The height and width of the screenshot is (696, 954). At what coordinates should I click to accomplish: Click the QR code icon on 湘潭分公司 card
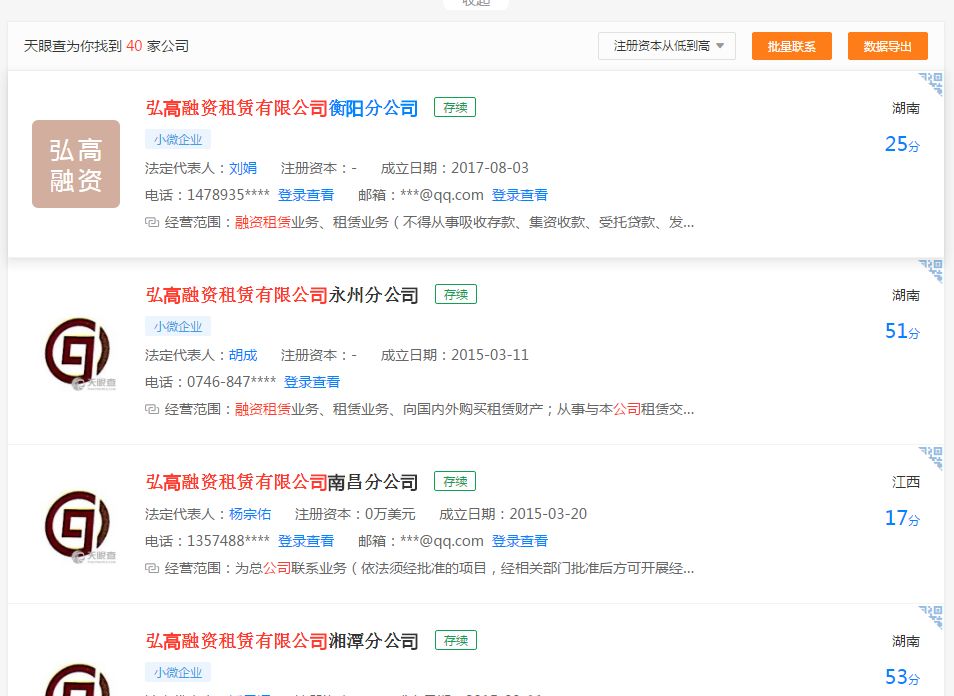click(931, 616)
